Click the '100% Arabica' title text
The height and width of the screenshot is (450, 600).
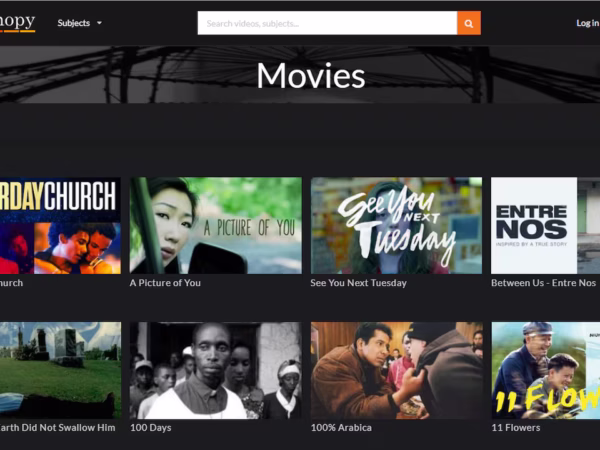coord(341,427)
